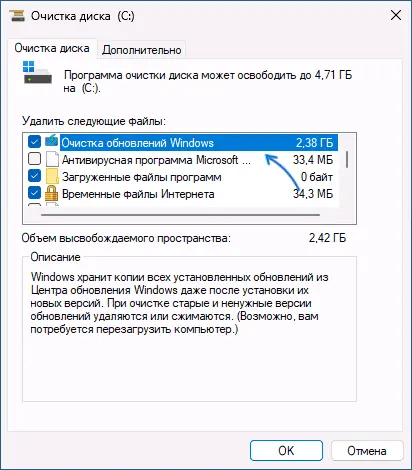
Task: Click the padlock icon for Temporary Internet Files
Action: point(52,193)
